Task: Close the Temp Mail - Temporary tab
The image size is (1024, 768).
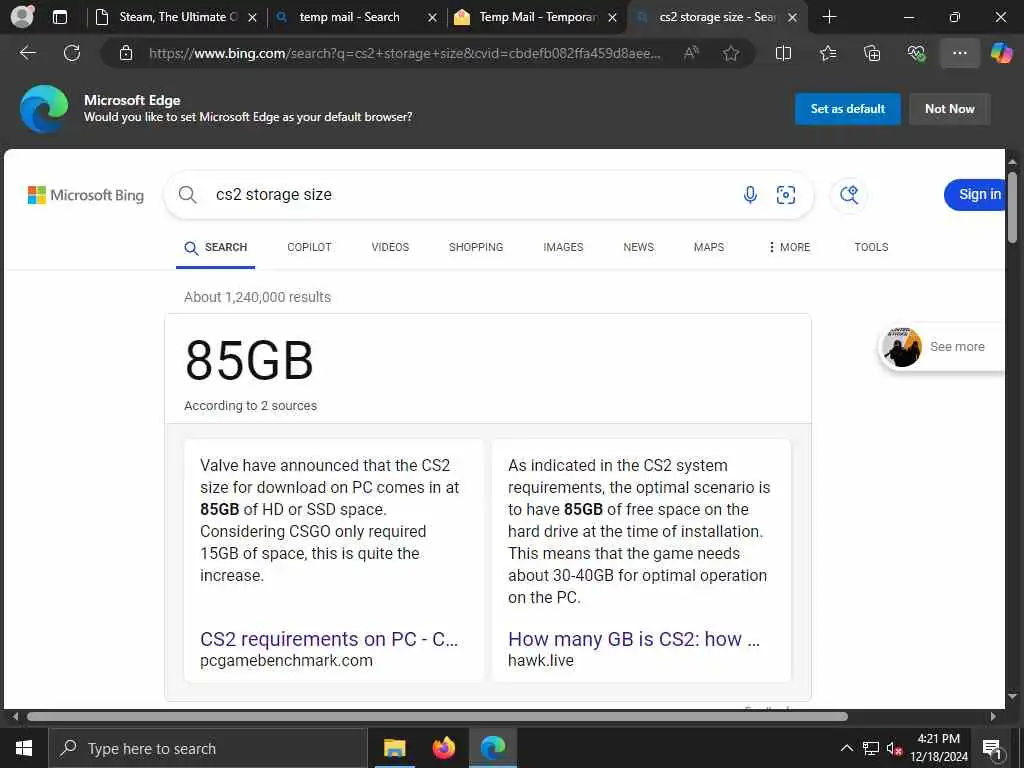Action: pyautogui.click(x=613, y=18)
